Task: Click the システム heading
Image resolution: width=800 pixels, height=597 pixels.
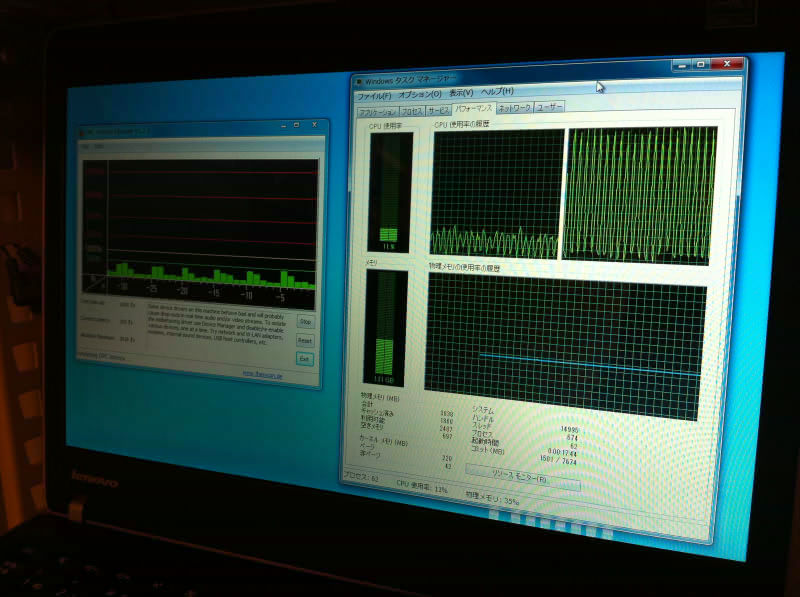Action: click(483, 410)
